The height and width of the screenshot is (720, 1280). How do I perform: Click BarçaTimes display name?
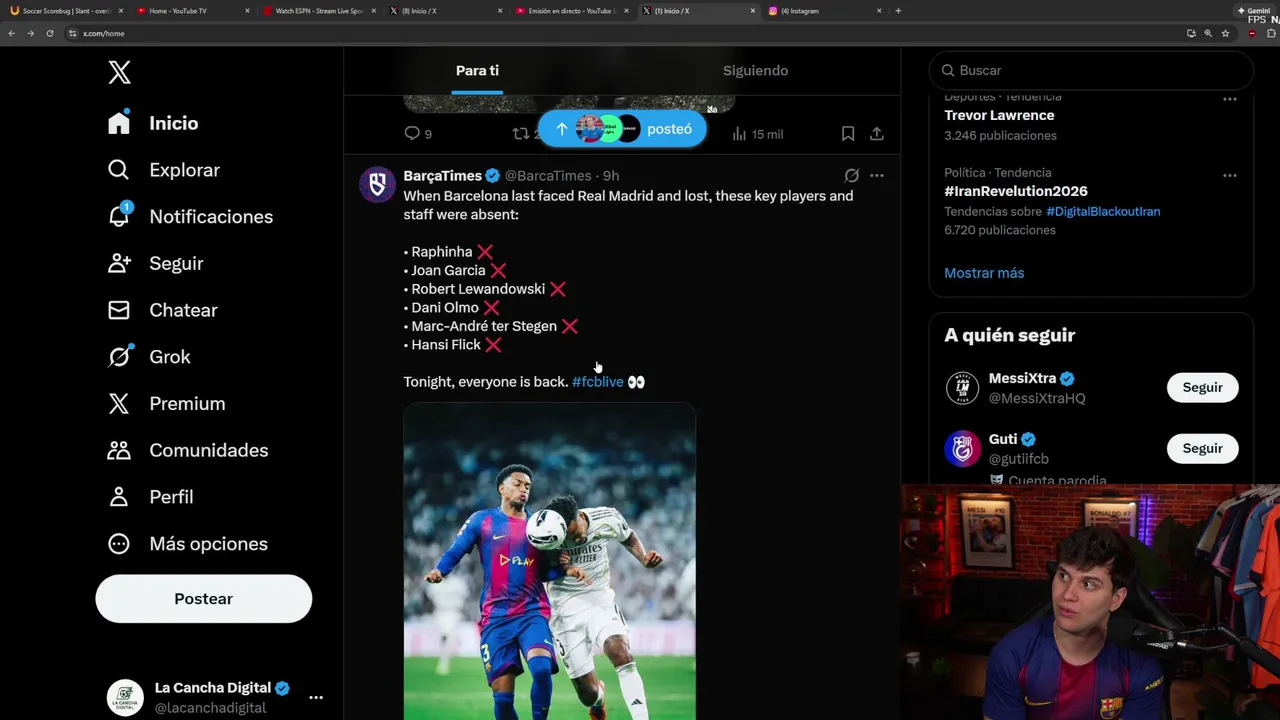[x=443, y=176]
